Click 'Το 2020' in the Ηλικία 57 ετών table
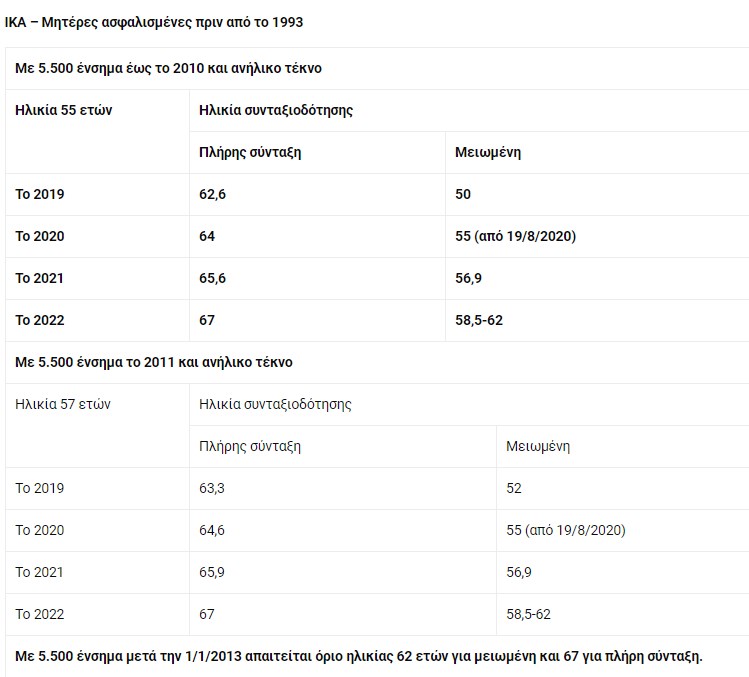 (40, 530)
